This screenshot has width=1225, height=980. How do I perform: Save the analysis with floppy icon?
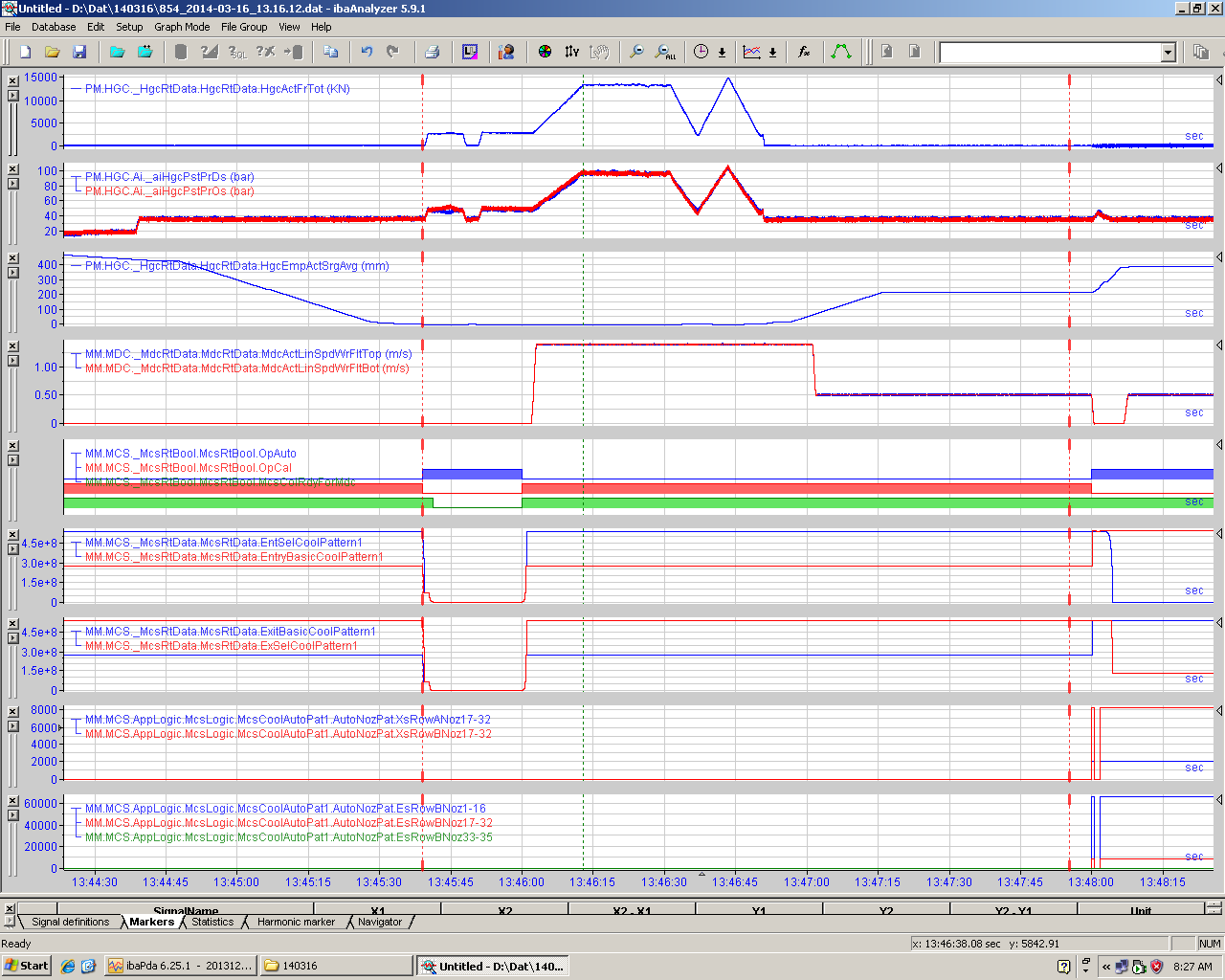click(x=79, y=52)
